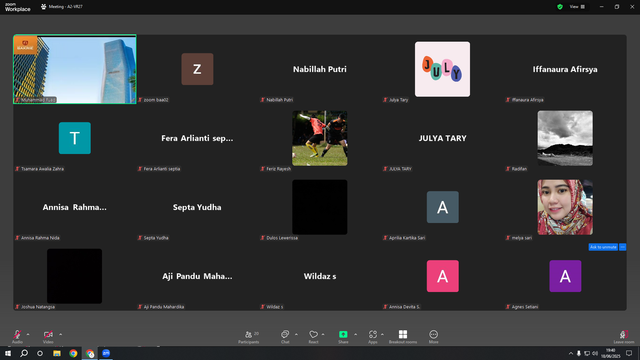Click the system tray microphone icon
This screenshot has height=360, width=640.
click(x=578, y=353)
